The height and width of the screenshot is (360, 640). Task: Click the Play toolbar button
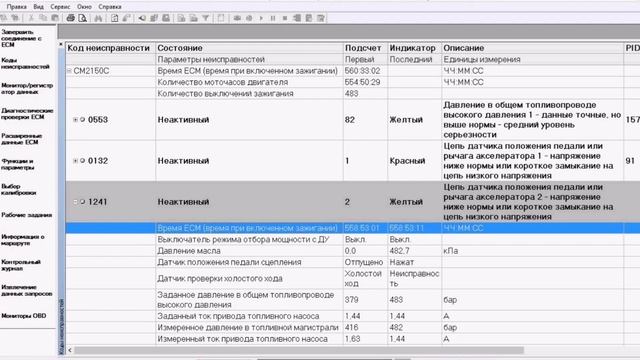tap(261, 18)
